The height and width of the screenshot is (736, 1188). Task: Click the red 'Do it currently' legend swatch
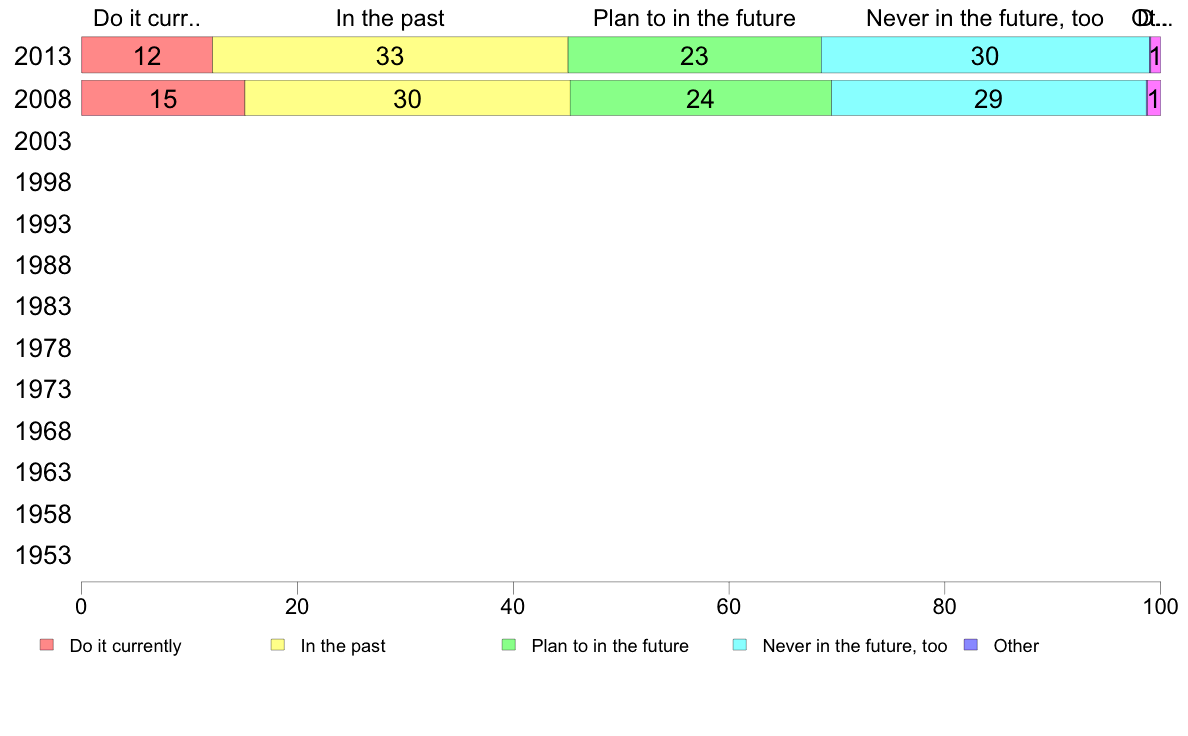(47, 645)
